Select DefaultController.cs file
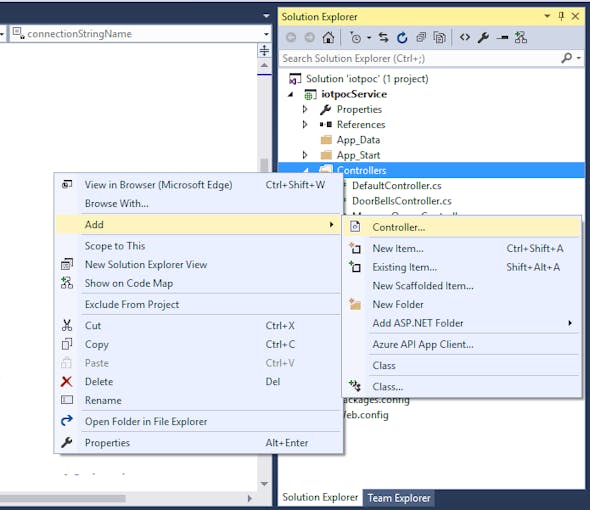 tap(397, 186)
